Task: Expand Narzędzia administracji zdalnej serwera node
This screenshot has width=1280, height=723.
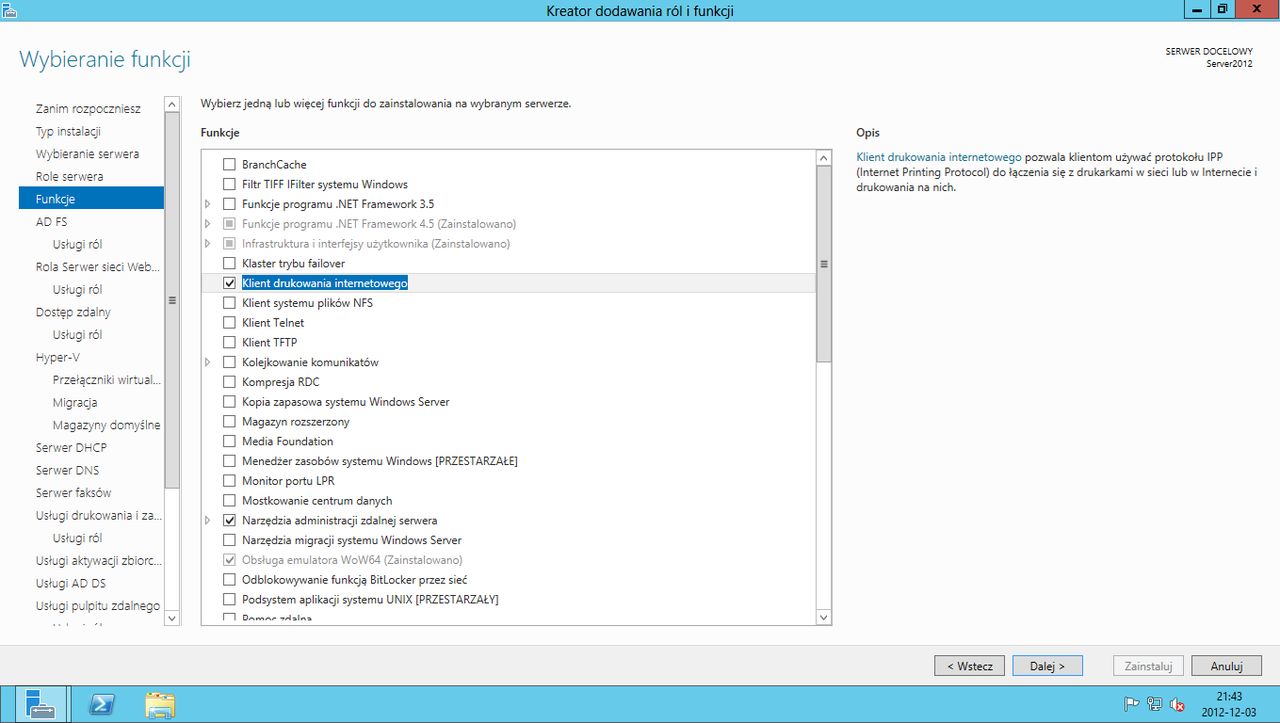Action: click(208, 520)
